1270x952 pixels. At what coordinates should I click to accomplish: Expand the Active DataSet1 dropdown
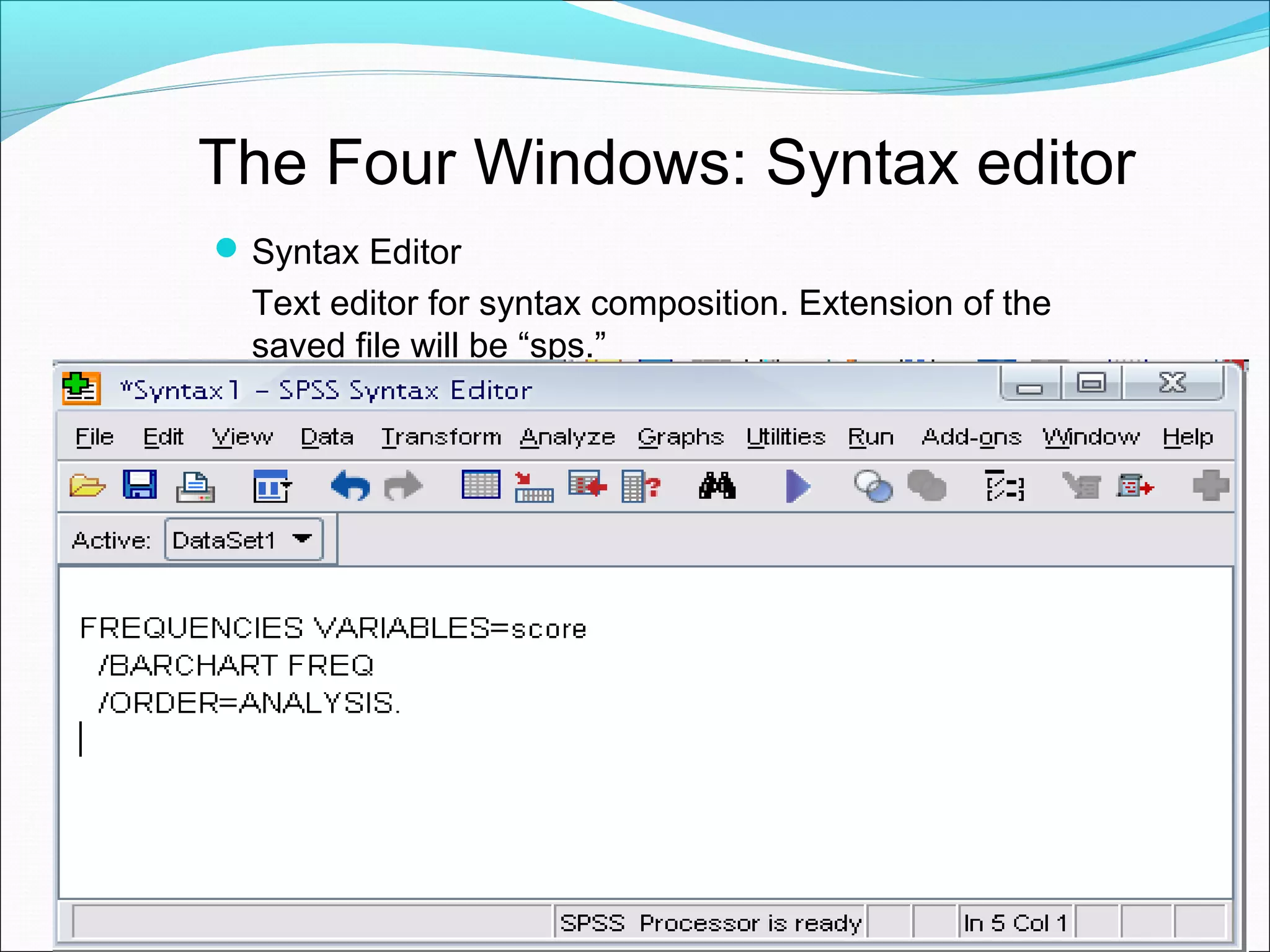(x=302, y=539)
